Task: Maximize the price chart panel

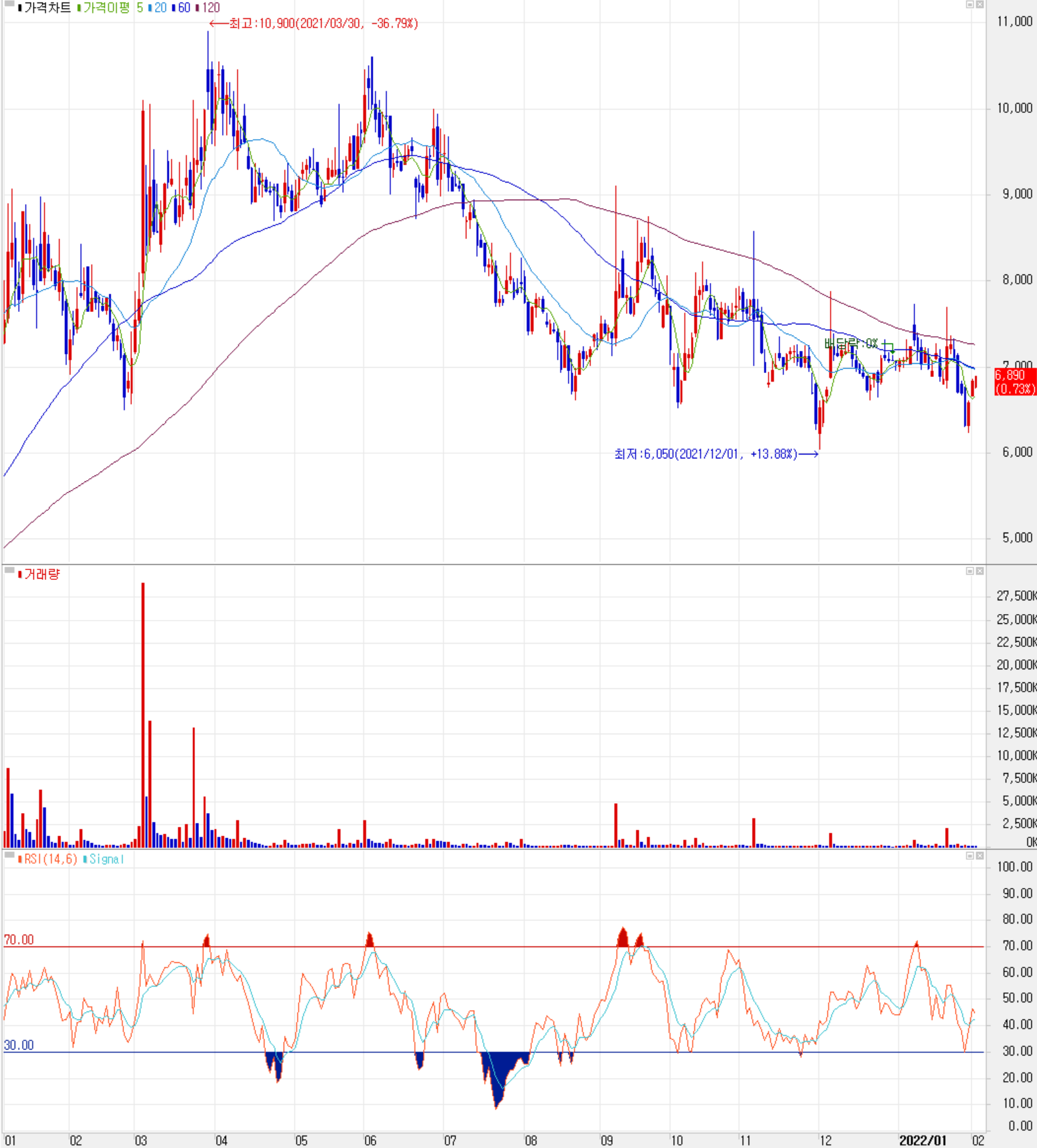Action: click(969, 5)
